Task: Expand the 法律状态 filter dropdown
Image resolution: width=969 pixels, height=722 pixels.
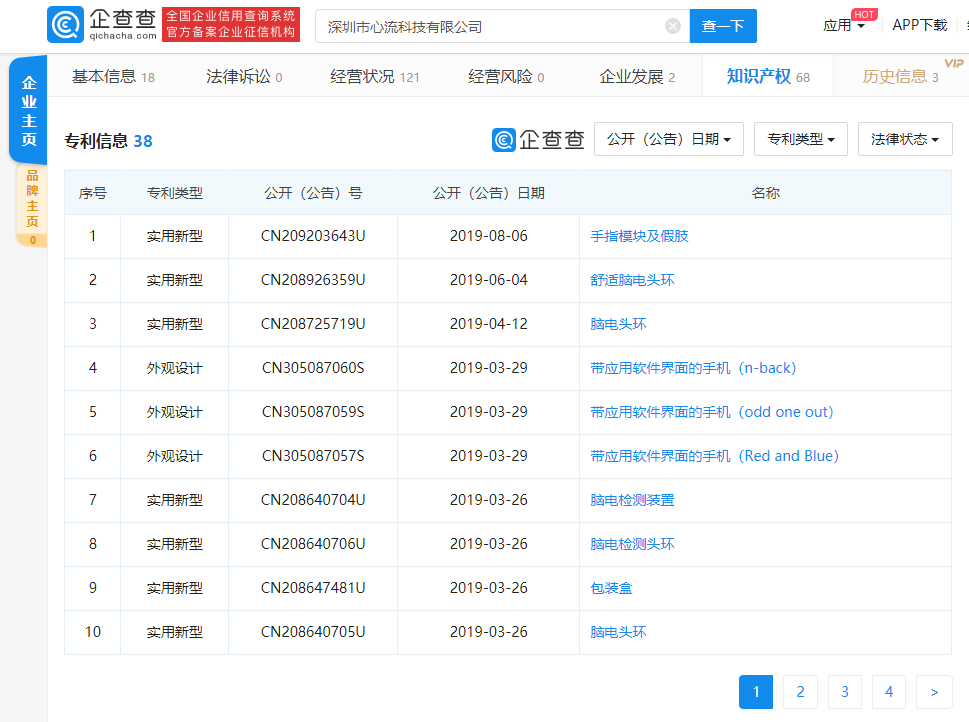Action: [x=905, y=139]
